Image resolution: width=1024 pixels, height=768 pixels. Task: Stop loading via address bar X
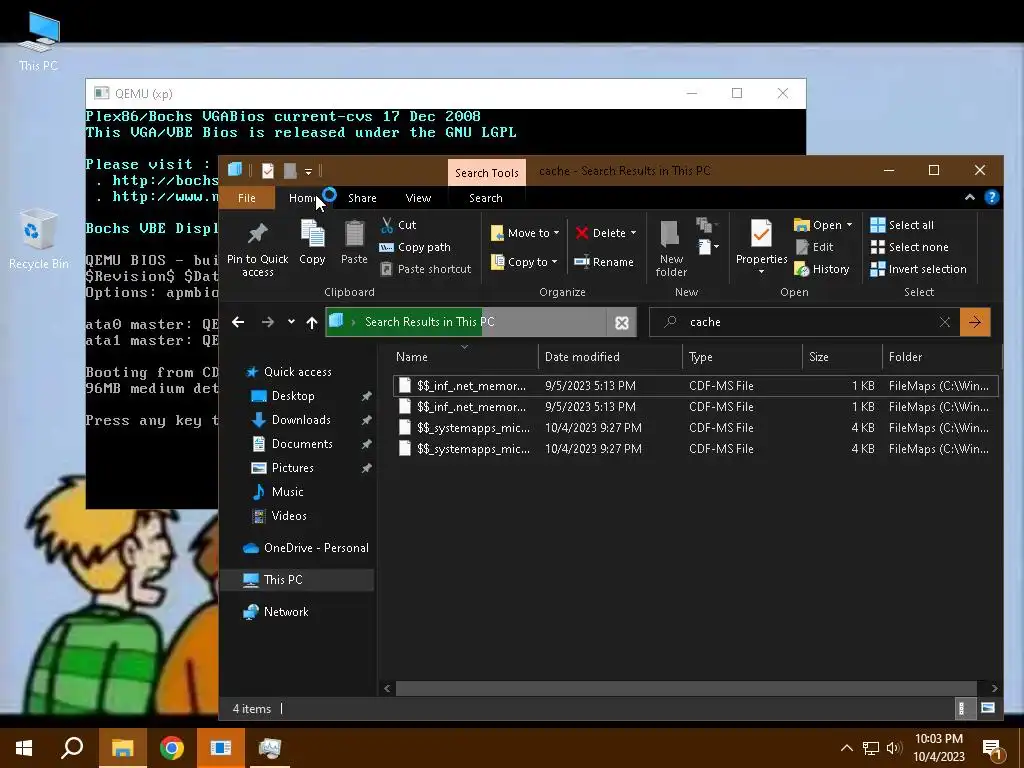pos(622,323)
